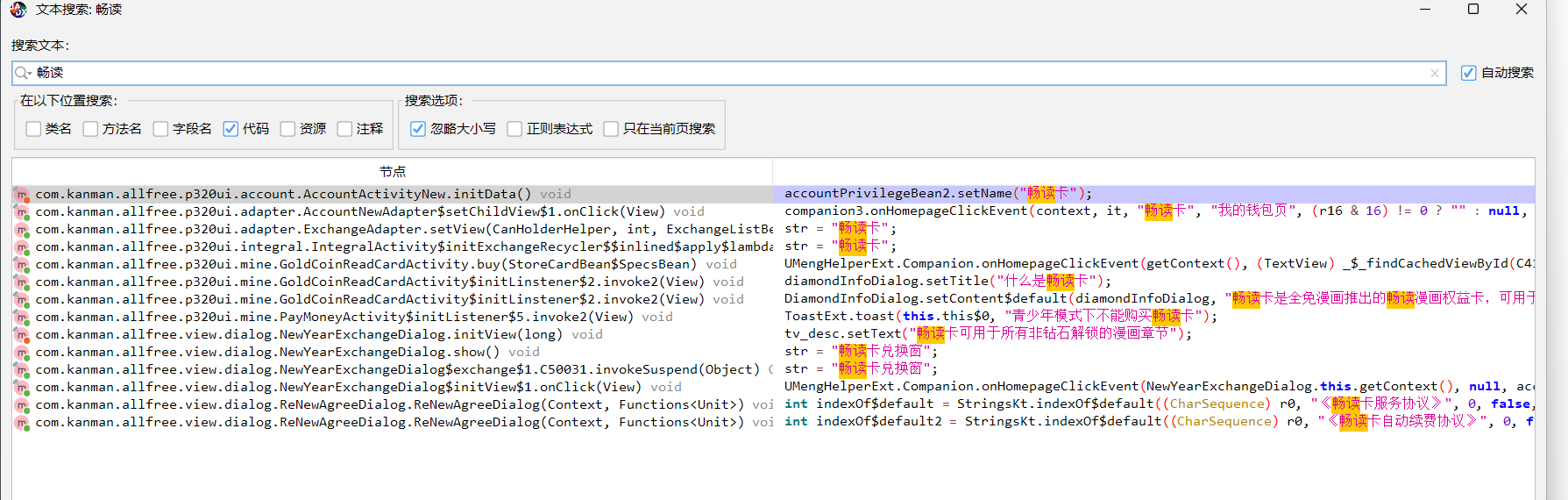Click method icon for NewYearExchangeDialog$exchange$1 invokeSuspend row
1568x500 pixels.
click(22, 369)
